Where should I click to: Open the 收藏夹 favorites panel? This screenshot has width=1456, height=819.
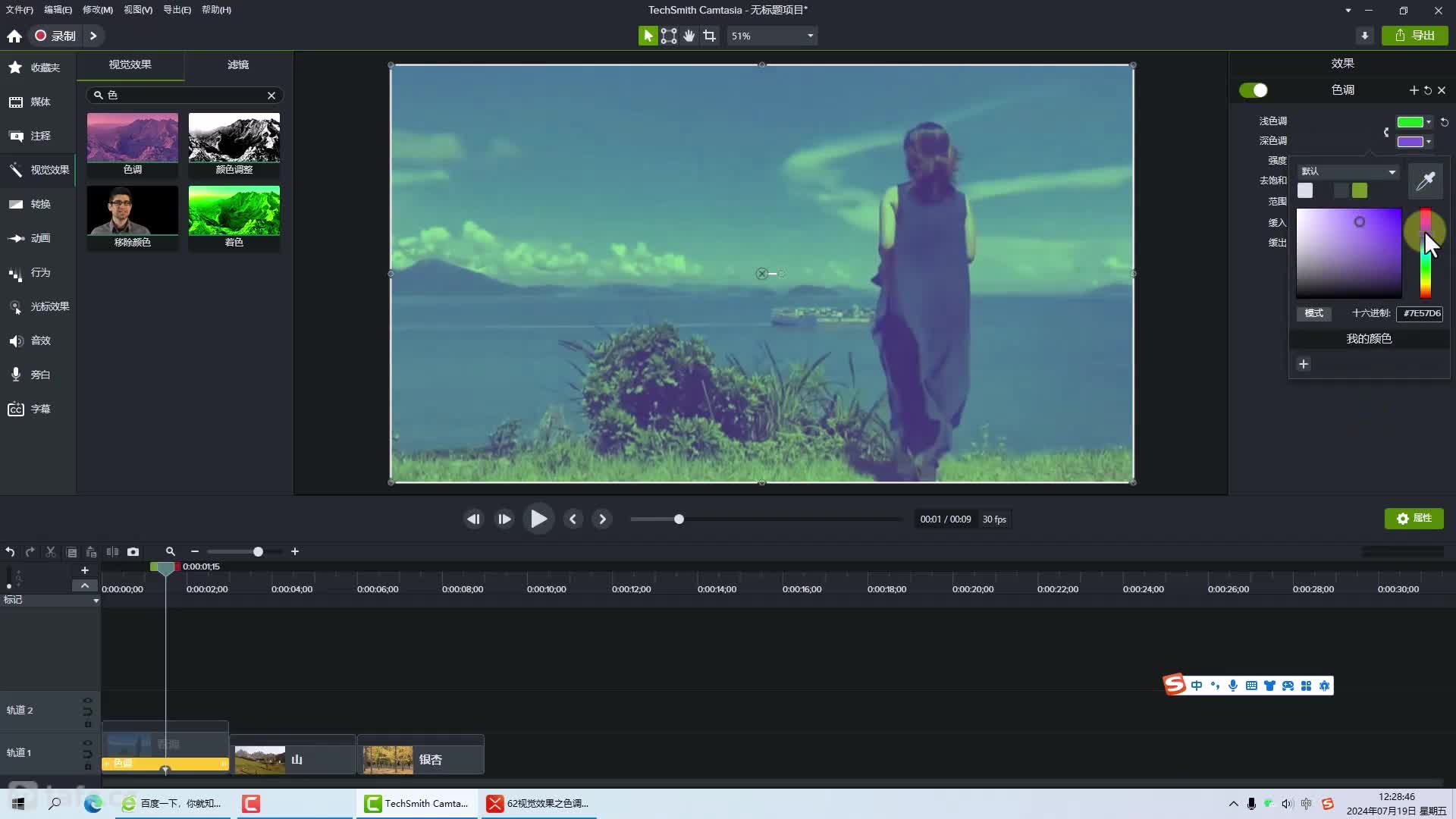38,67
